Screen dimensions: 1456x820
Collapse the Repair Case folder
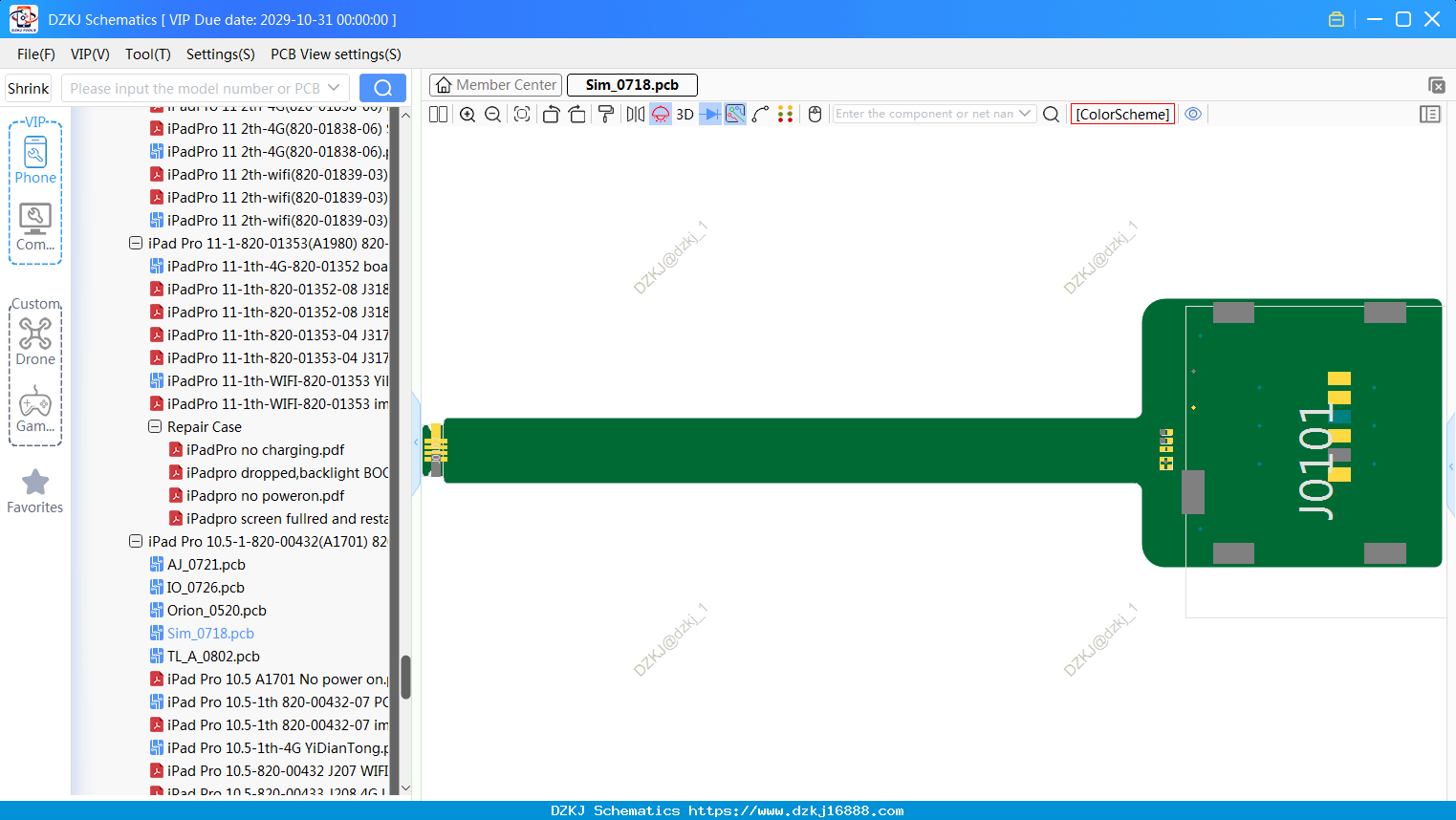tap(155, 427)
